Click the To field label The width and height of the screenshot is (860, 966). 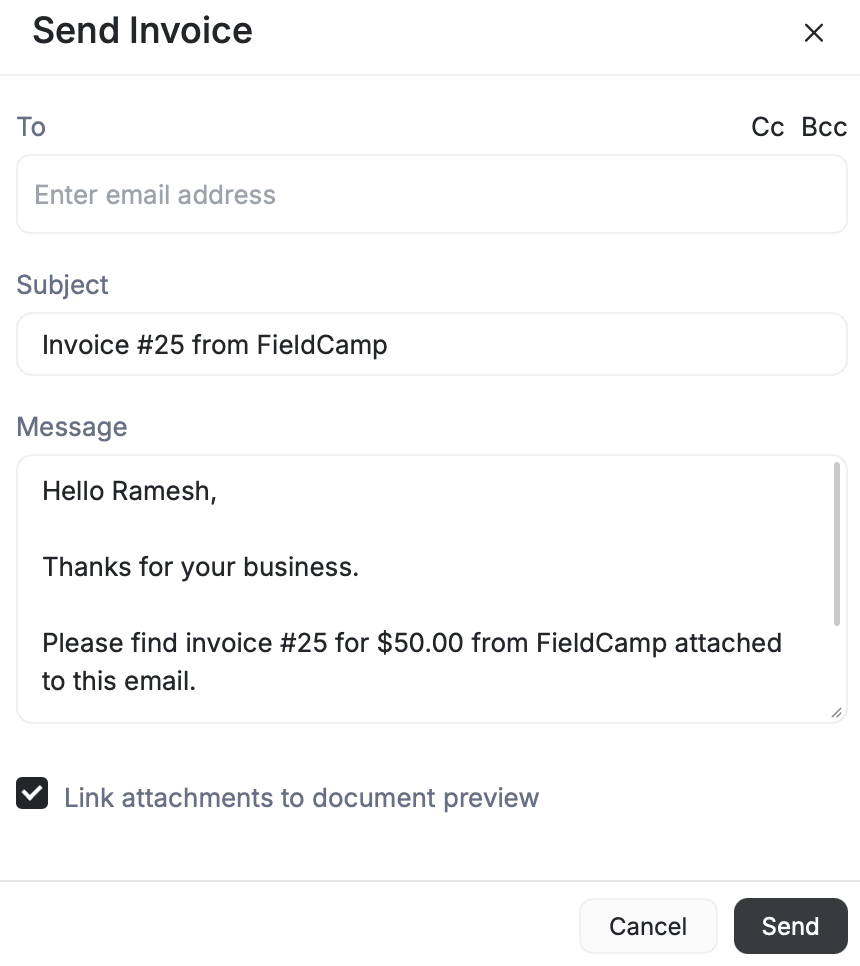click(x=31, y=127)
